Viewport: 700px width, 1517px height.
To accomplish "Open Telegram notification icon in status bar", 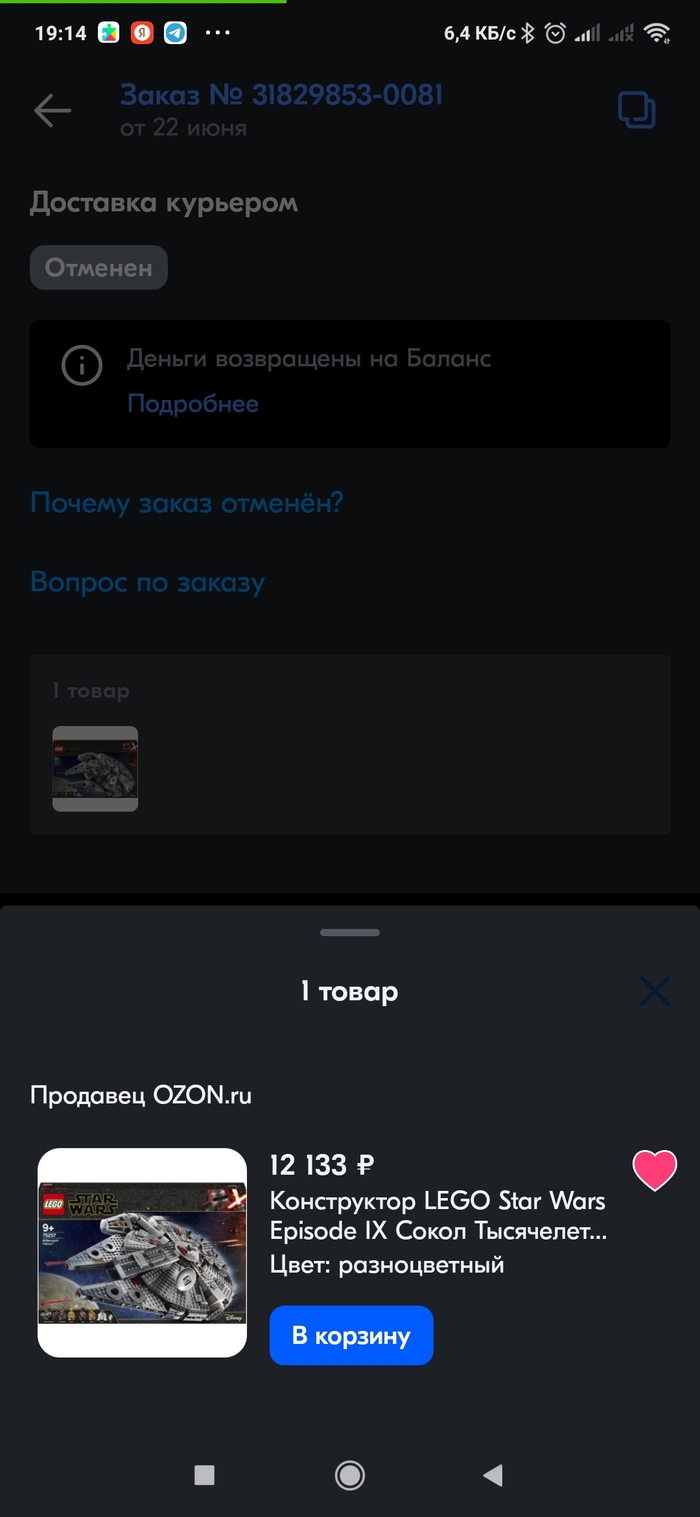I will [175, 33].
